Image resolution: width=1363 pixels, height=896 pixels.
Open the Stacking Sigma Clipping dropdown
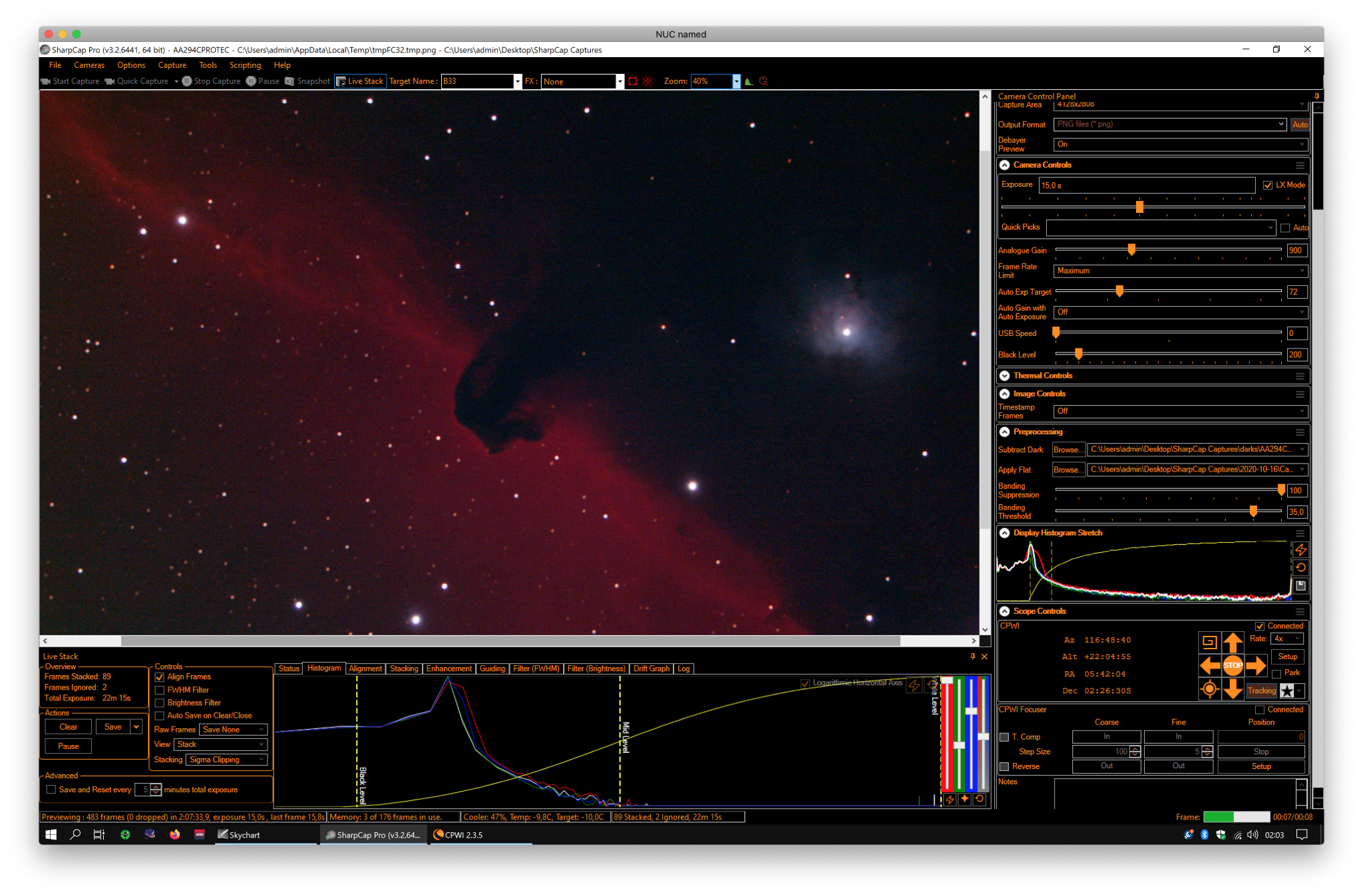coord(226,760)
